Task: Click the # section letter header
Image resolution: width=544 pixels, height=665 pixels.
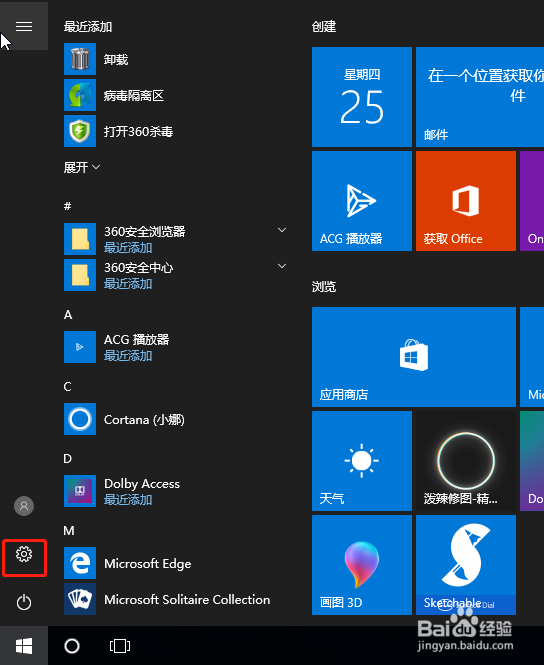Action: click(x=67, y=206)
